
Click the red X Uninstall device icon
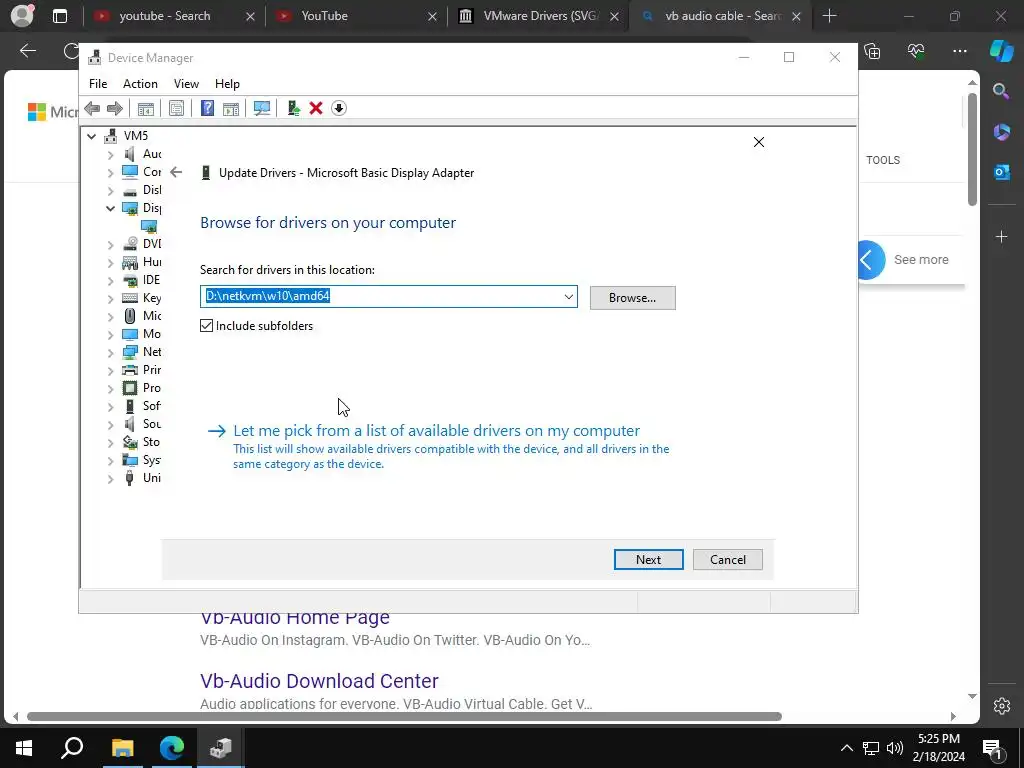pyautogui.click(x=316, y=108)
